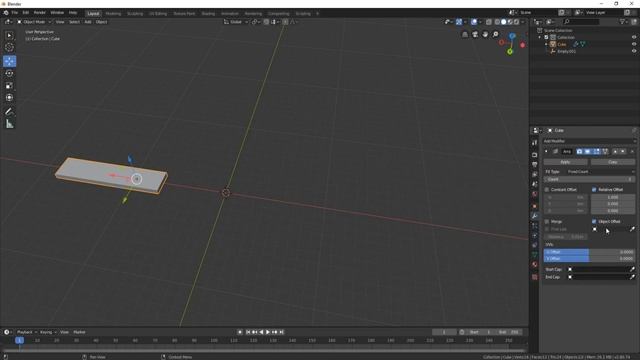The image size is (640, 360).
Task: Toggle orthographic/perspective view icon
Action: (465, 35)
